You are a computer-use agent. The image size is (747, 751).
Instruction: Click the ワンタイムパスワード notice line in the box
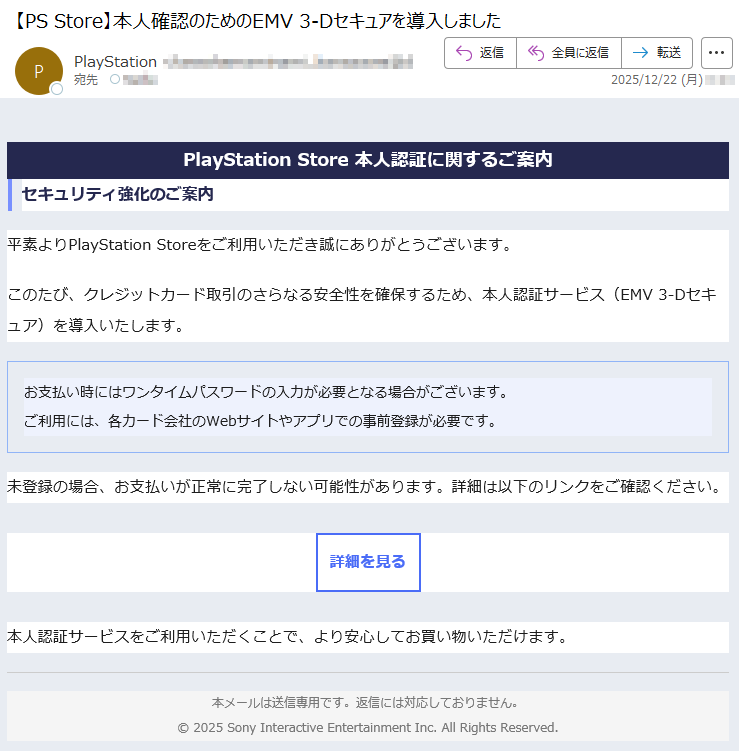tap(266, 391)
